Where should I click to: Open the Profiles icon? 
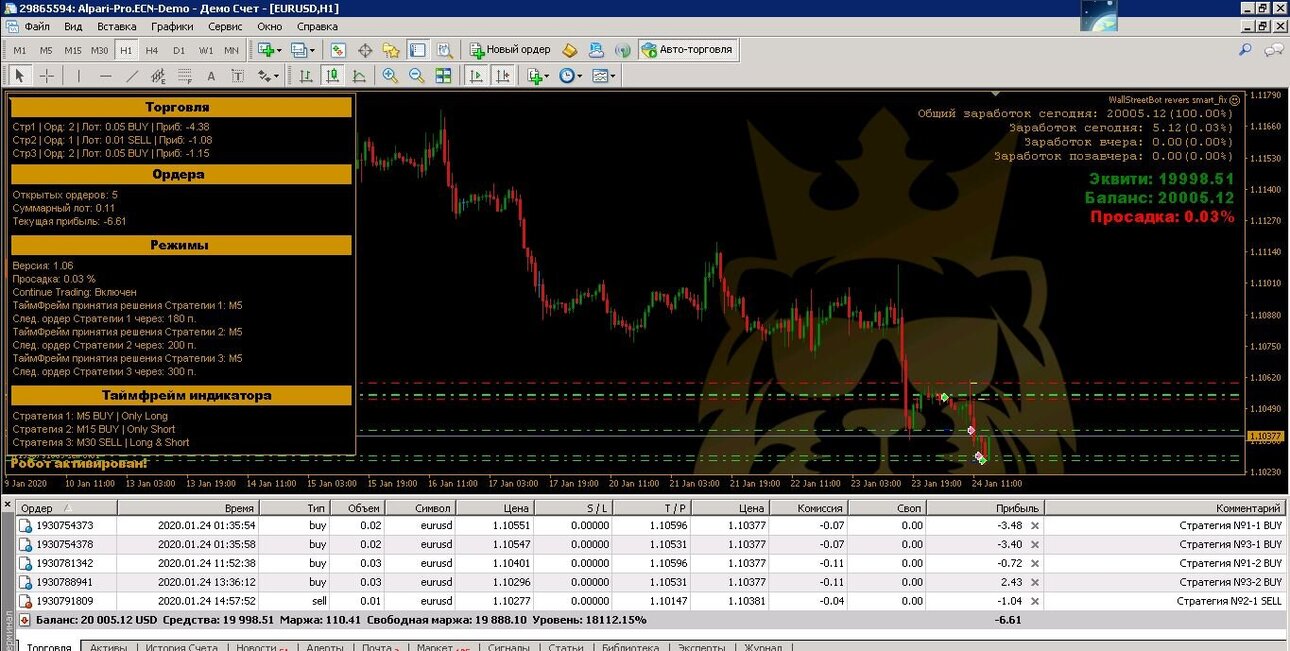[x=299, y=49]
